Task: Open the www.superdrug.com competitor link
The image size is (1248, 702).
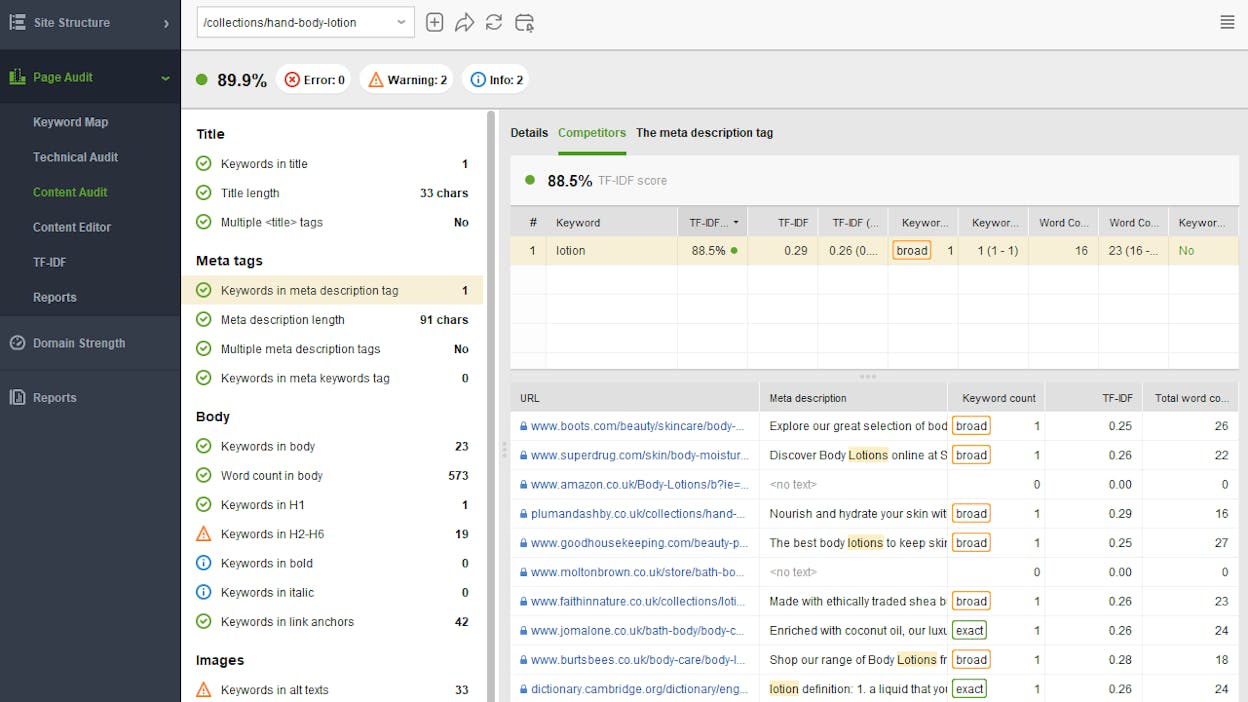Action: pos(639,455)
